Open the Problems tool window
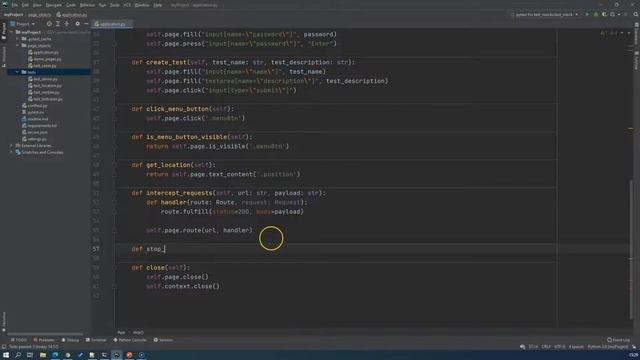640x360 pixels. coord(44,340)
